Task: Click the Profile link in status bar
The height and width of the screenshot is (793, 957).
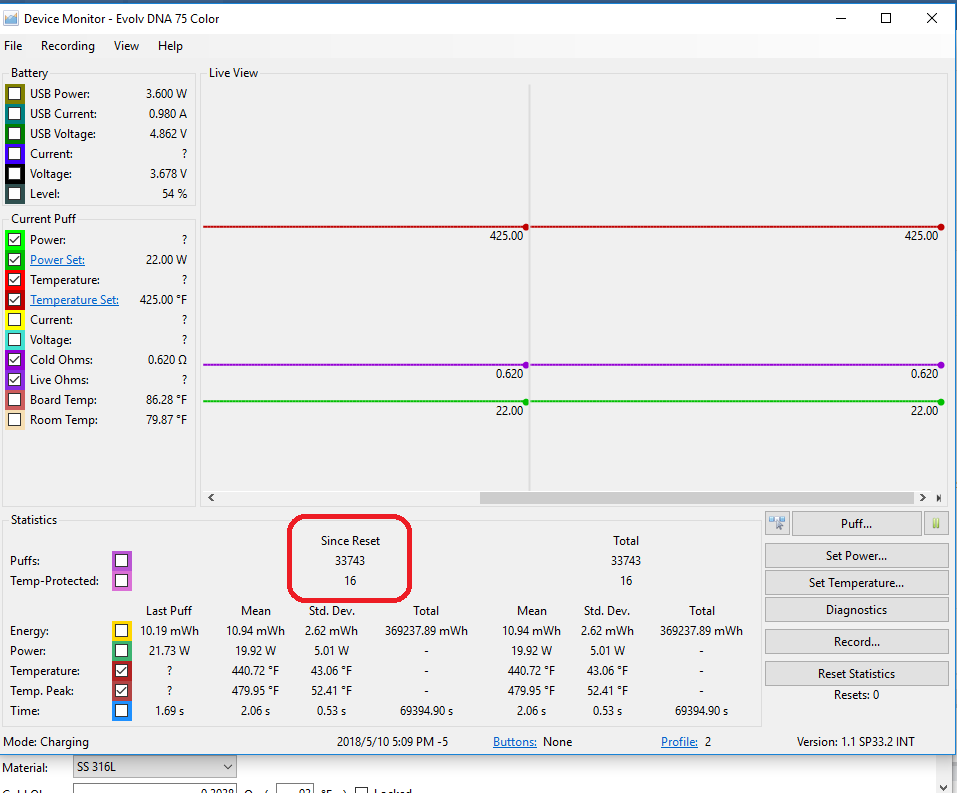Action: point(679,742)
